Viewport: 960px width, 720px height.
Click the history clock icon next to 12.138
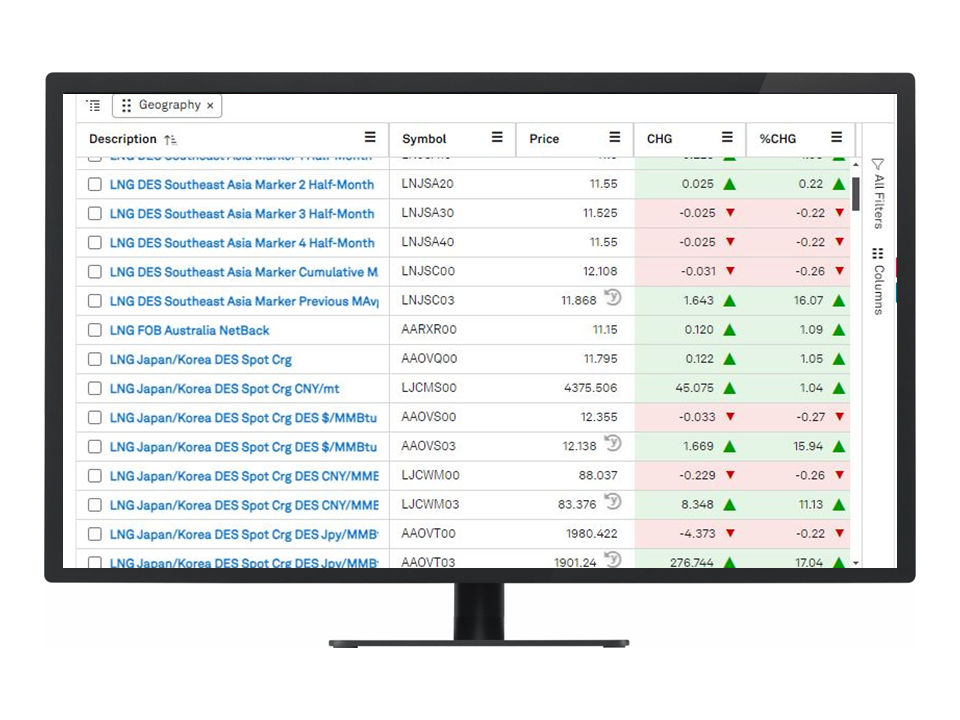613,444
